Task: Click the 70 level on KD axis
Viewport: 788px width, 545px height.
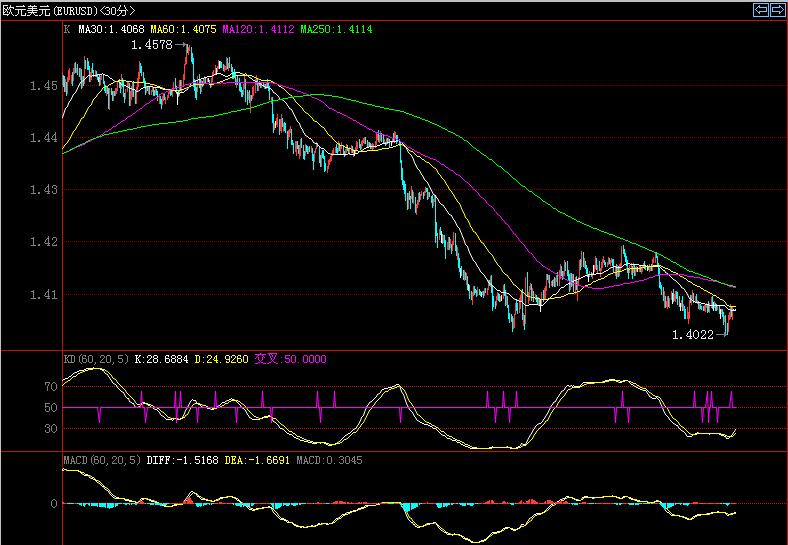Action: pyautogui.click(x=50, y=386)
